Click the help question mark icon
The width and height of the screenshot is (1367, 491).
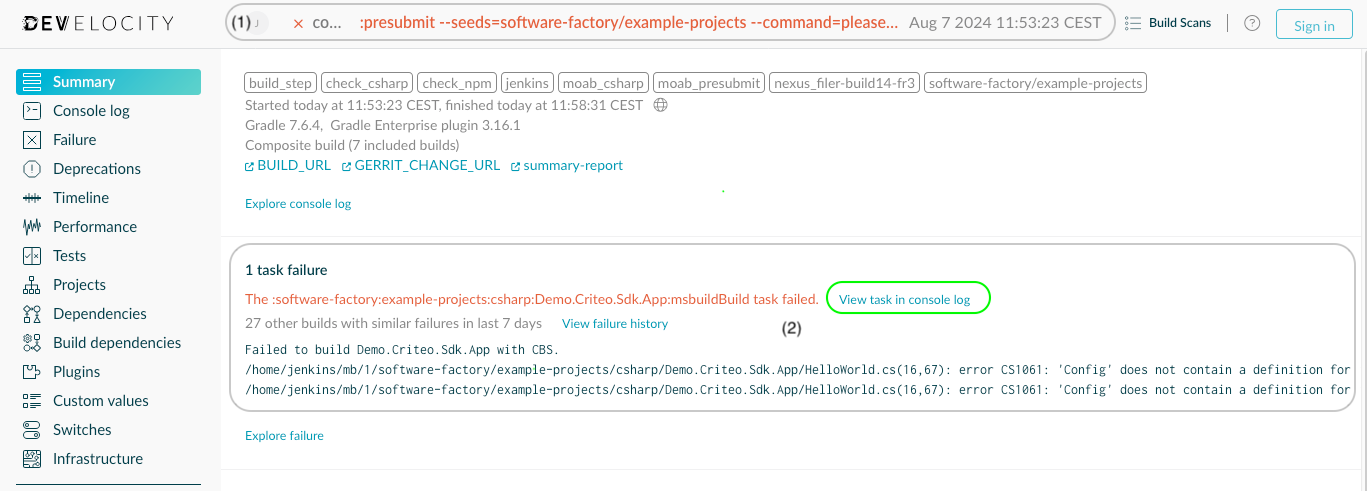pos(1252,24)
